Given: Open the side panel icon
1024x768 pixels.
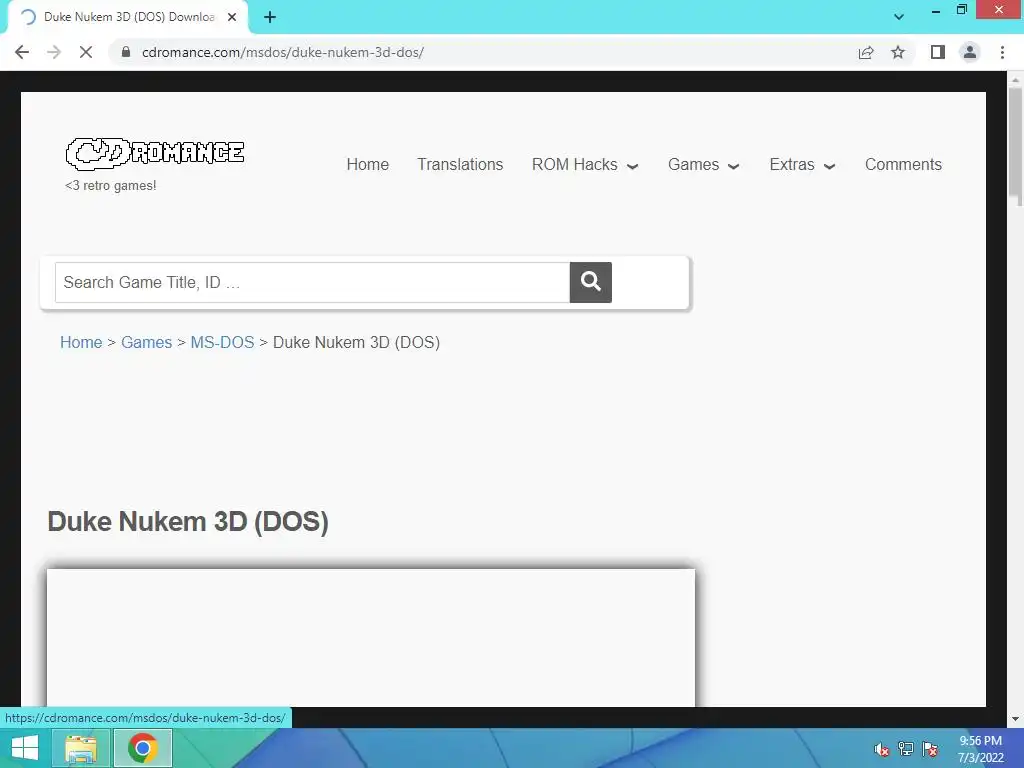Looking at the screenshot, I should [938, 52].
